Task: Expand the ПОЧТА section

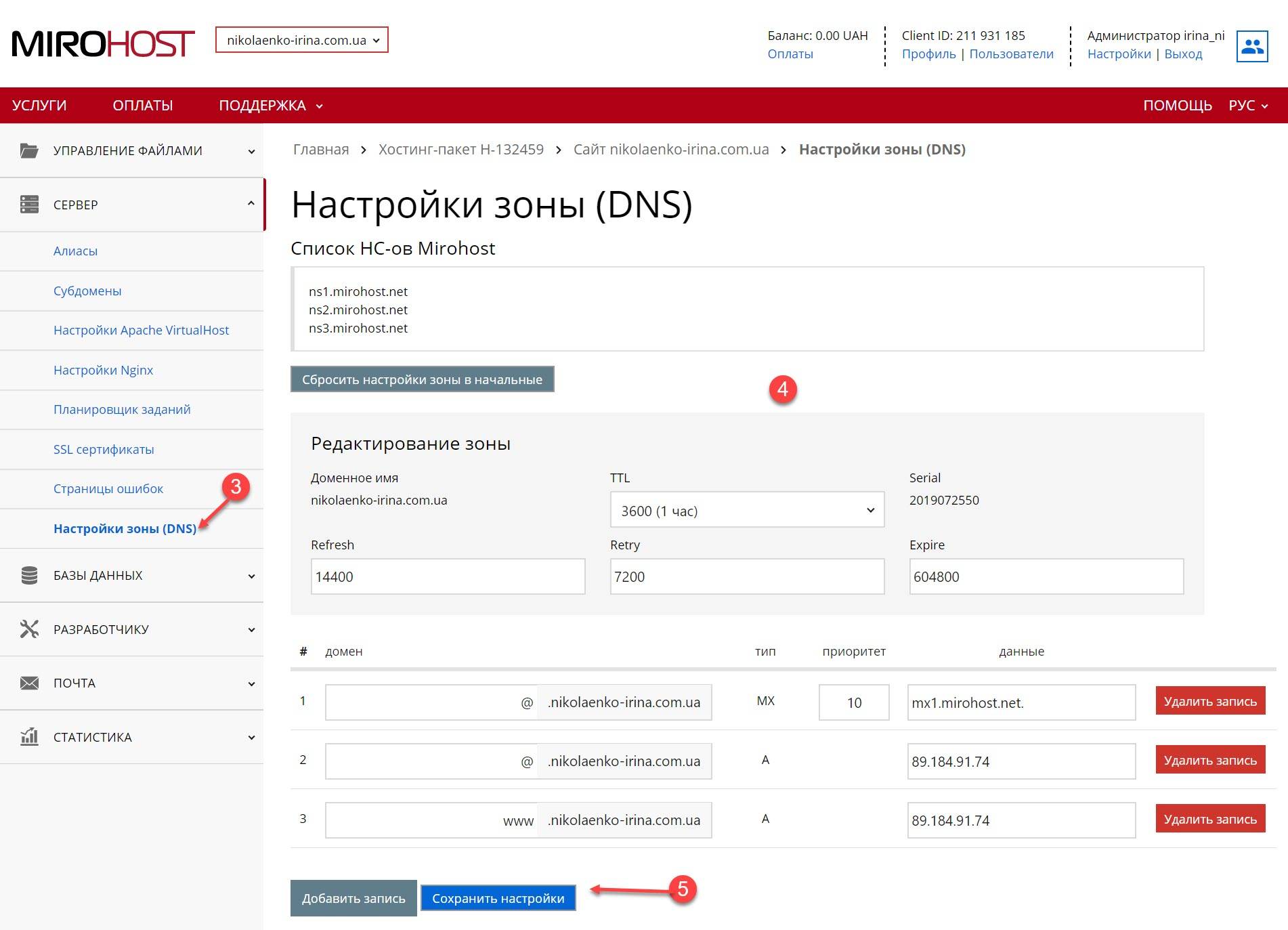Action: click(x=132, y=683)
